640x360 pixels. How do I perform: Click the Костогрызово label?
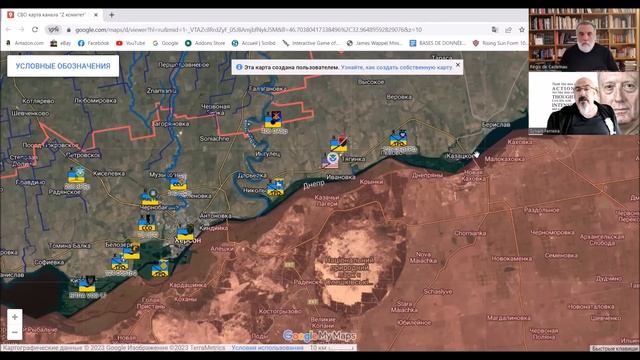(280, 311)
